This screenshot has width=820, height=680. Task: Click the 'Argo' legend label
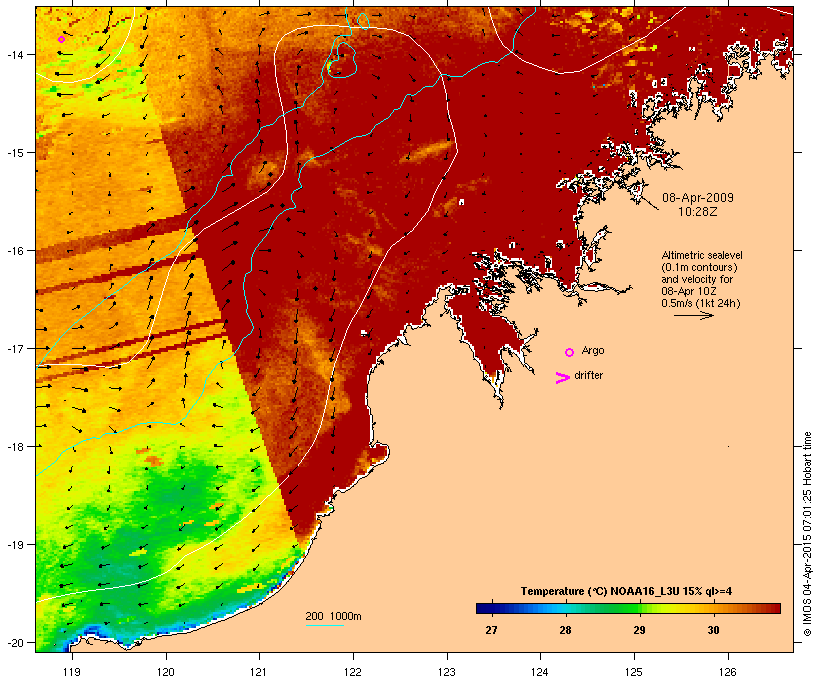pos(593,351)
